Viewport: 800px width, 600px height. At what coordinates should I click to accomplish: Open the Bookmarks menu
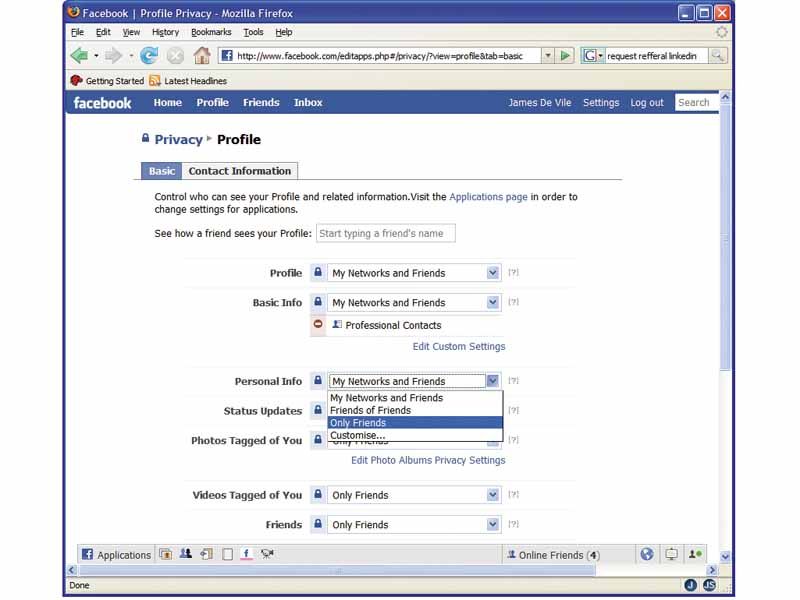[x=212, y=31]
